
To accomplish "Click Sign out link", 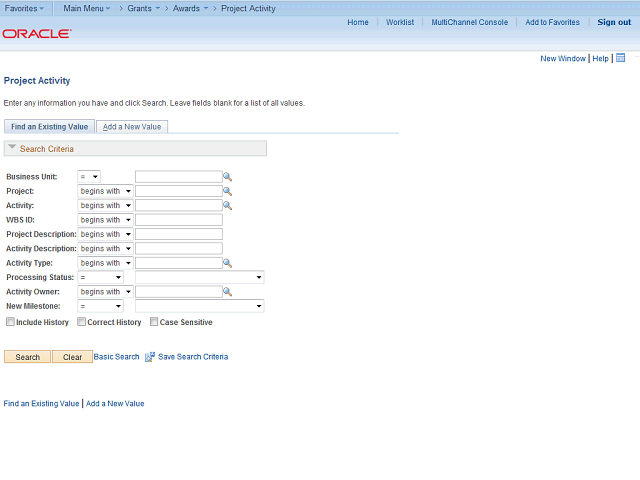I will [x=614, y=22].
